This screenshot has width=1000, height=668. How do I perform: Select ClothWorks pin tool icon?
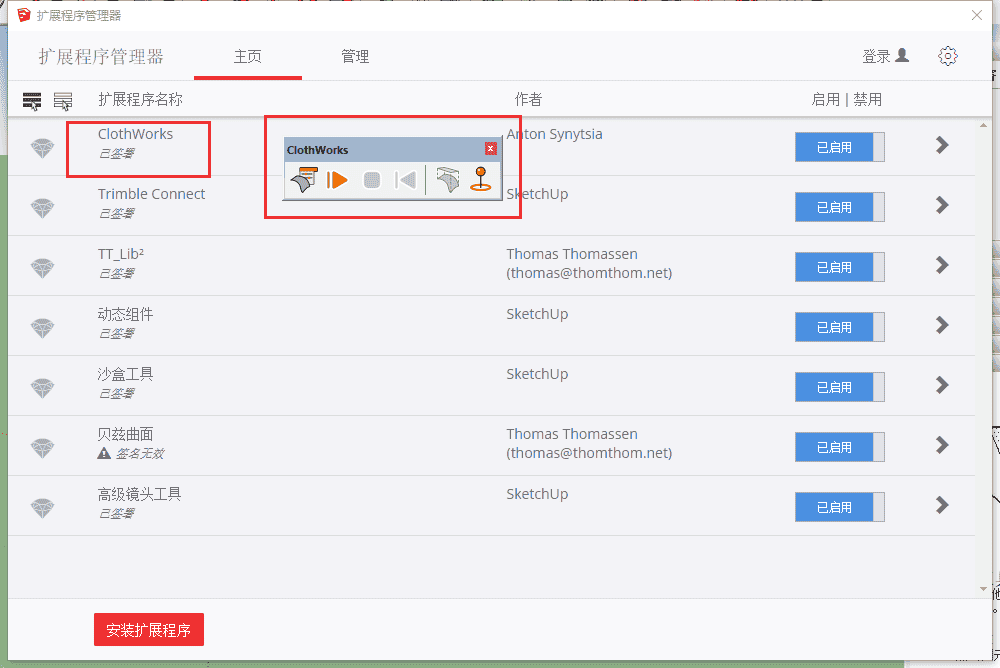481,179
